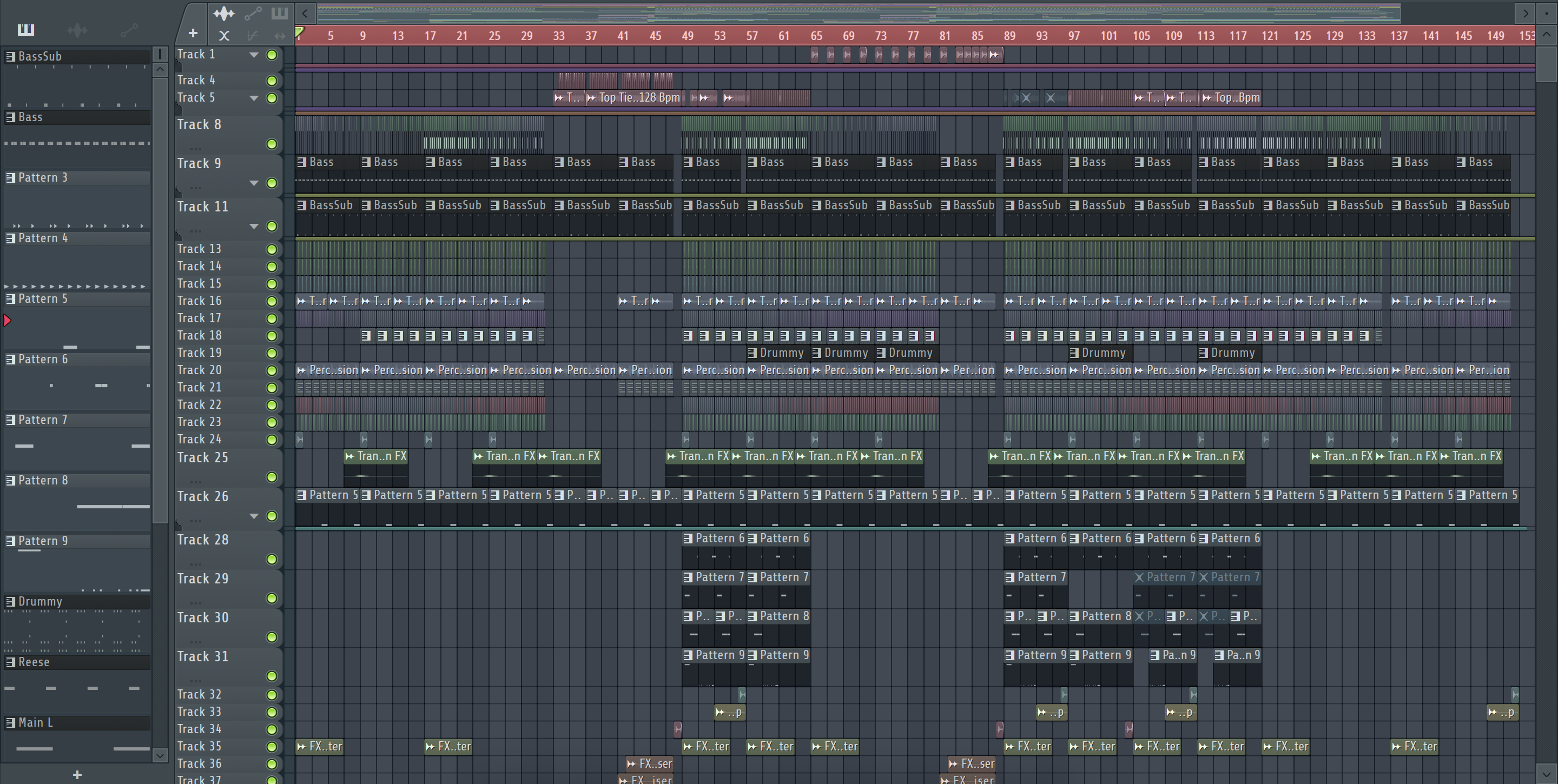Select the audio clip focus icon

[x=224, y=12]
